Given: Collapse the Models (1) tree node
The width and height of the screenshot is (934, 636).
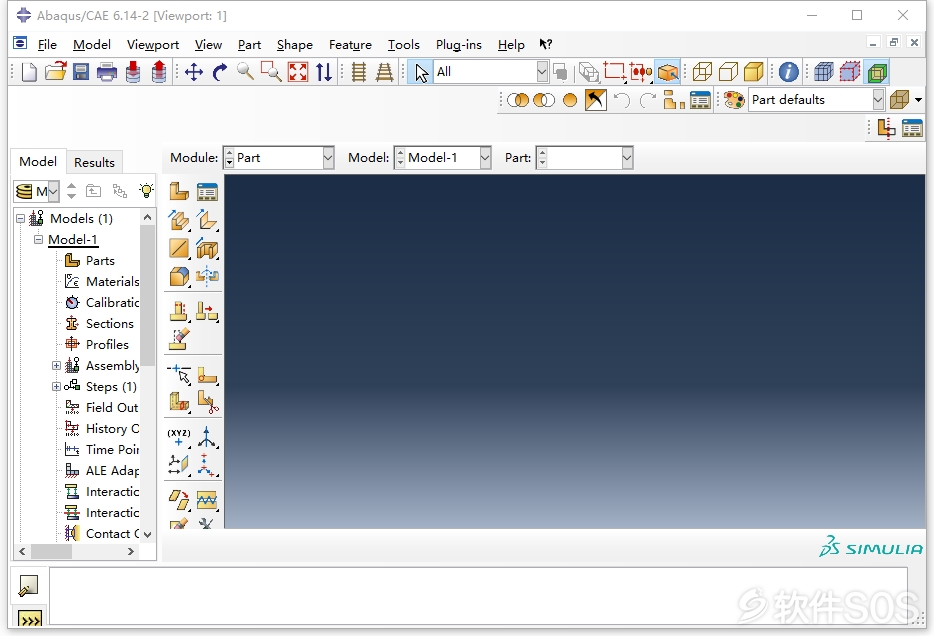Looking at the screenshot, I should click(x=20, y=219).
